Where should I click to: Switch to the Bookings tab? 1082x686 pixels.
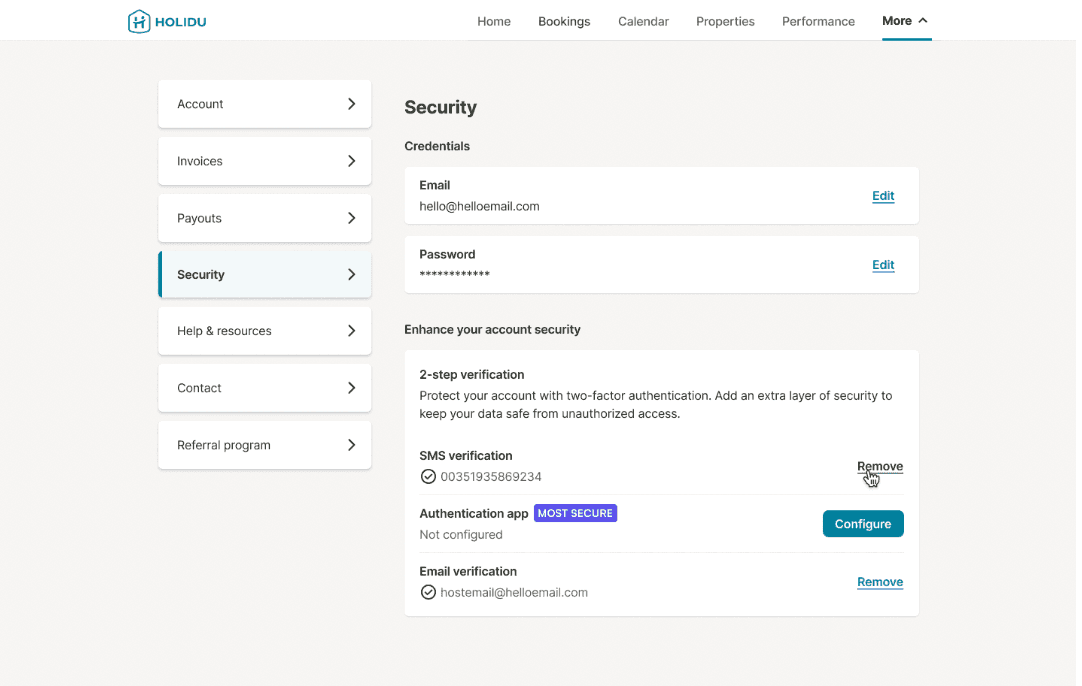point(564,21)
